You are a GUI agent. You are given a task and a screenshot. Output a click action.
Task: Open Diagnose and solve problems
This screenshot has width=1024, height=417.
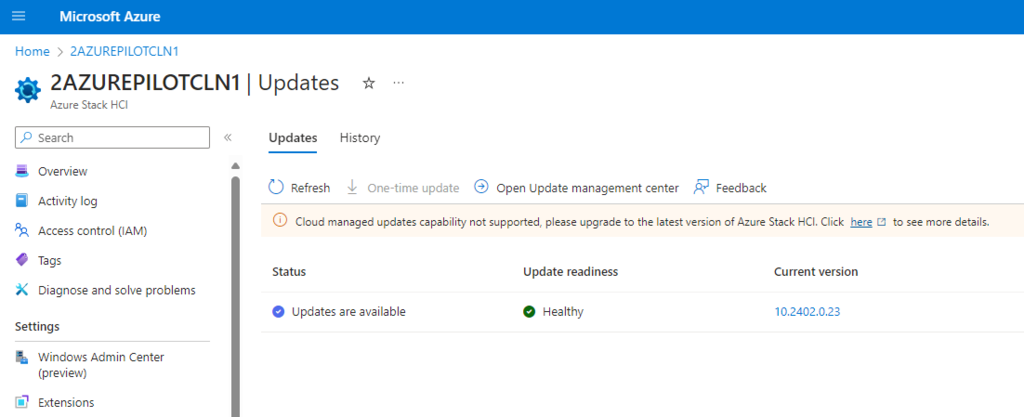116,290
